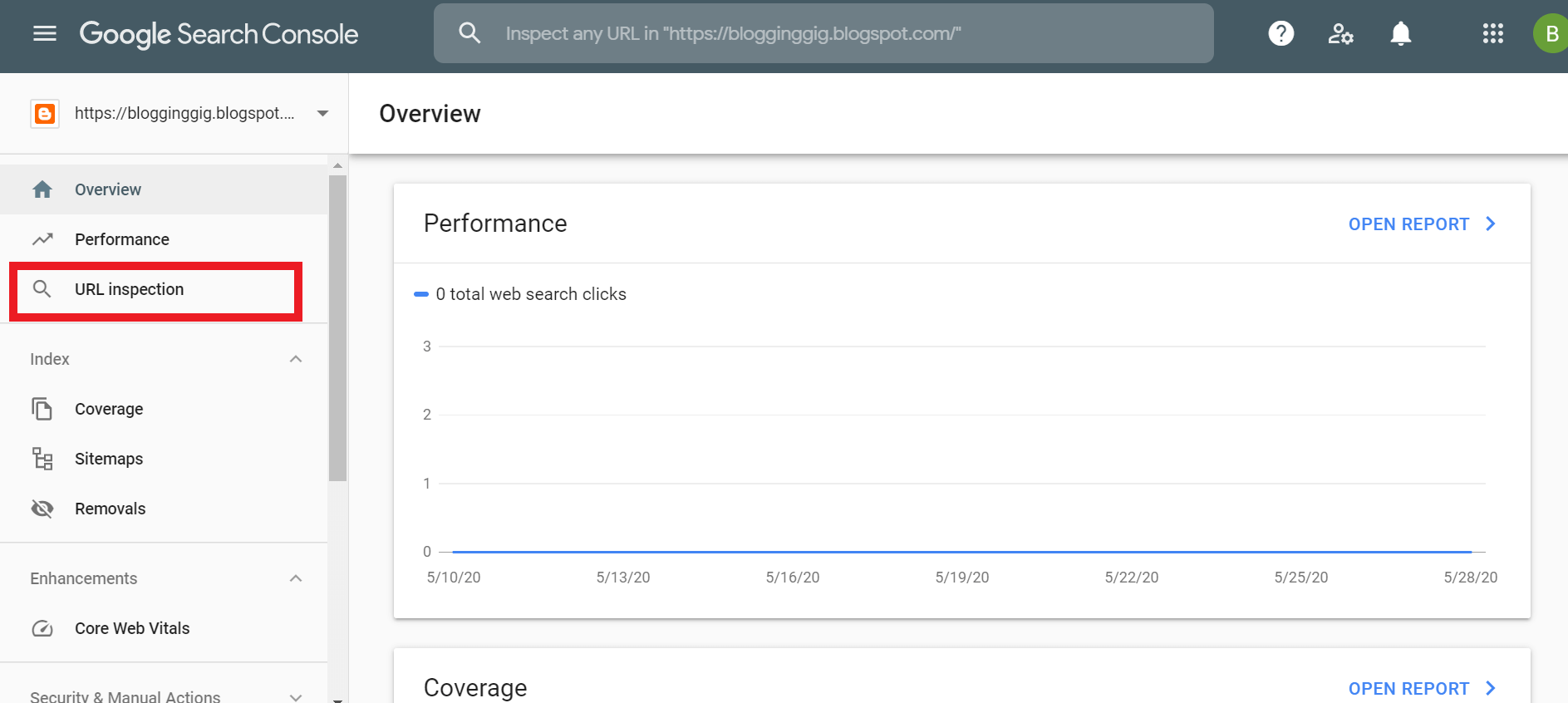Image resolution: width=1568 pixels, height=703 pixels.
Task: Click the Core Web Vitals gauge icon
Action: click(42, 628)
